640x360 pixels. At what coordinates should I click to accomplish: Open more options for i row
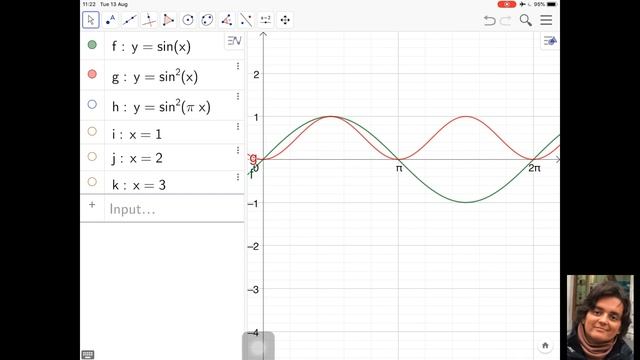tap(238, 127)
